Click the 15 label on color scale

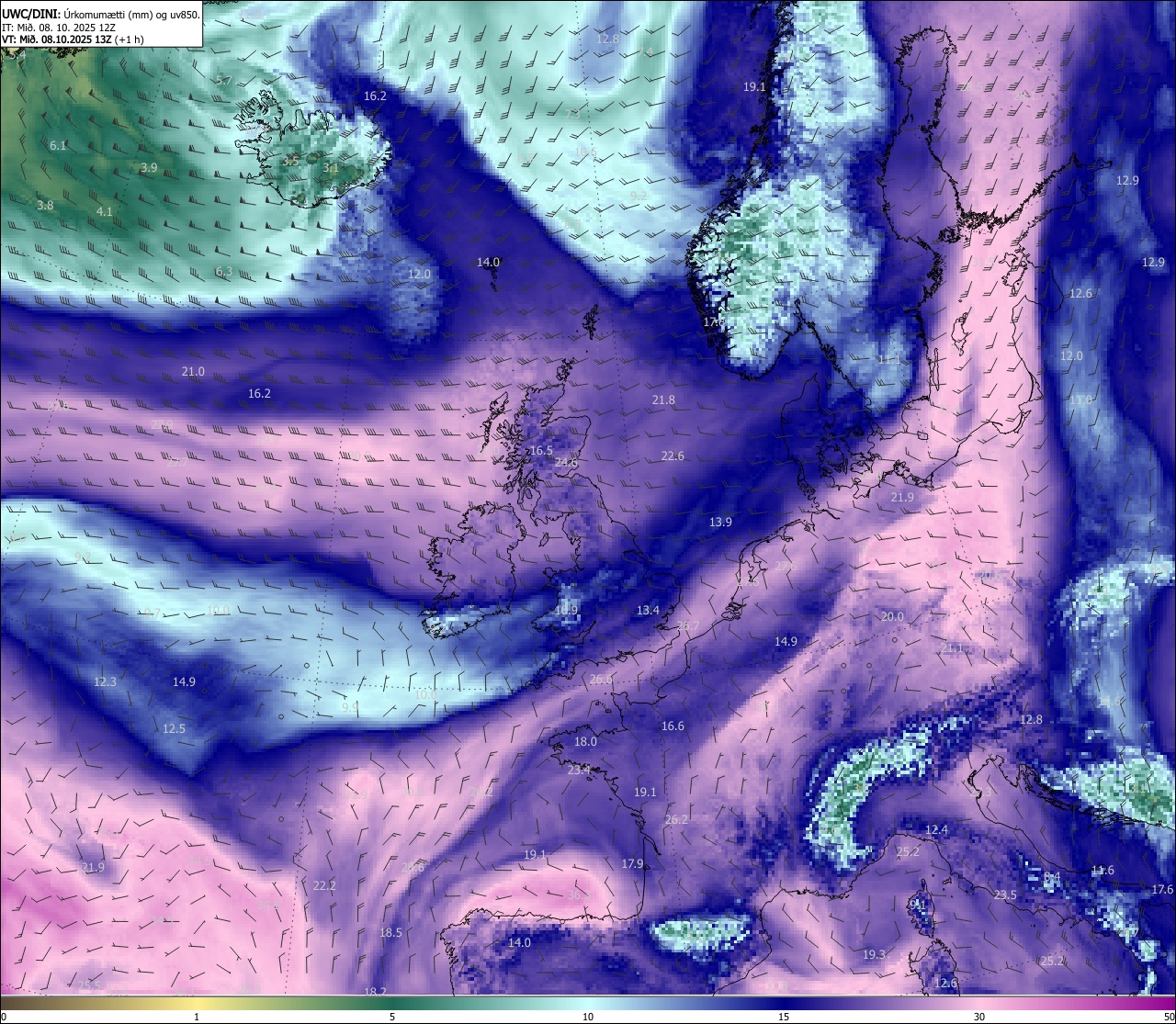pos(784,1017)
